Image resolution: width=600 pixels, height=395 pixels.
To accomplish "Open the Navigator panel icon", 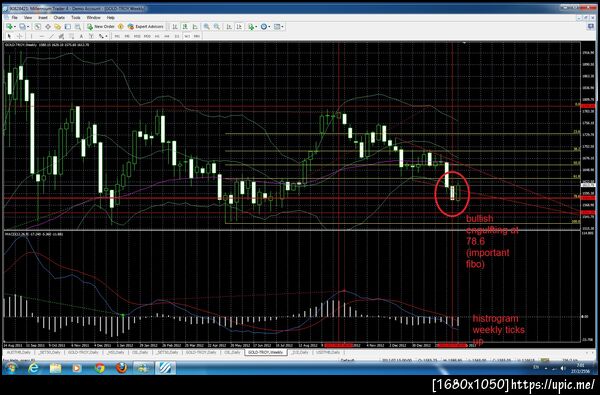I will tap(57, 26).
